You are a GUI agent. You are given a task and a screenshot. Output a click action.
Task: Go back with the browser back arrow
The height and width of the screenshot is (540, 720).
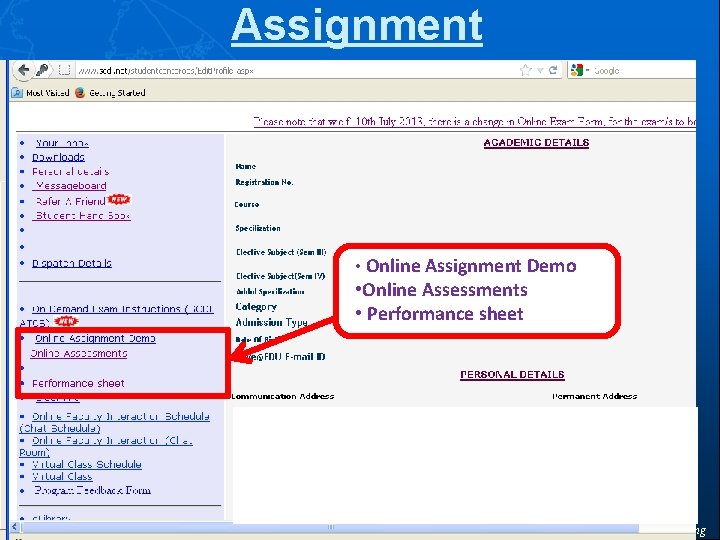(23, 70)
